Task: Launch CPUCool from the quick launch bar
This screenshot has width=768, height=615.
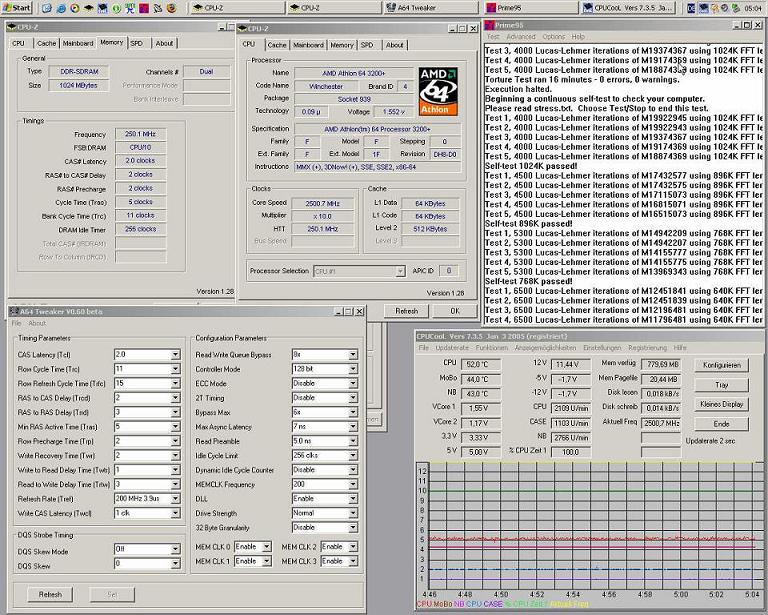Action: click(102, 8)
